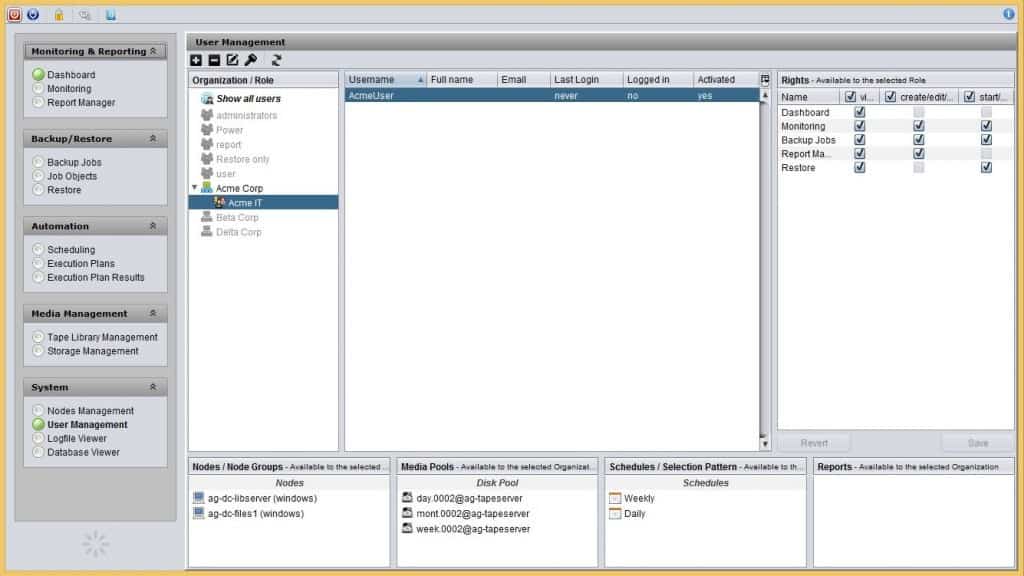Image resolution: width=1024 pixels, height=576 pixels.
Task: Collapse the Media Management sidebar section
Action: 153,314
